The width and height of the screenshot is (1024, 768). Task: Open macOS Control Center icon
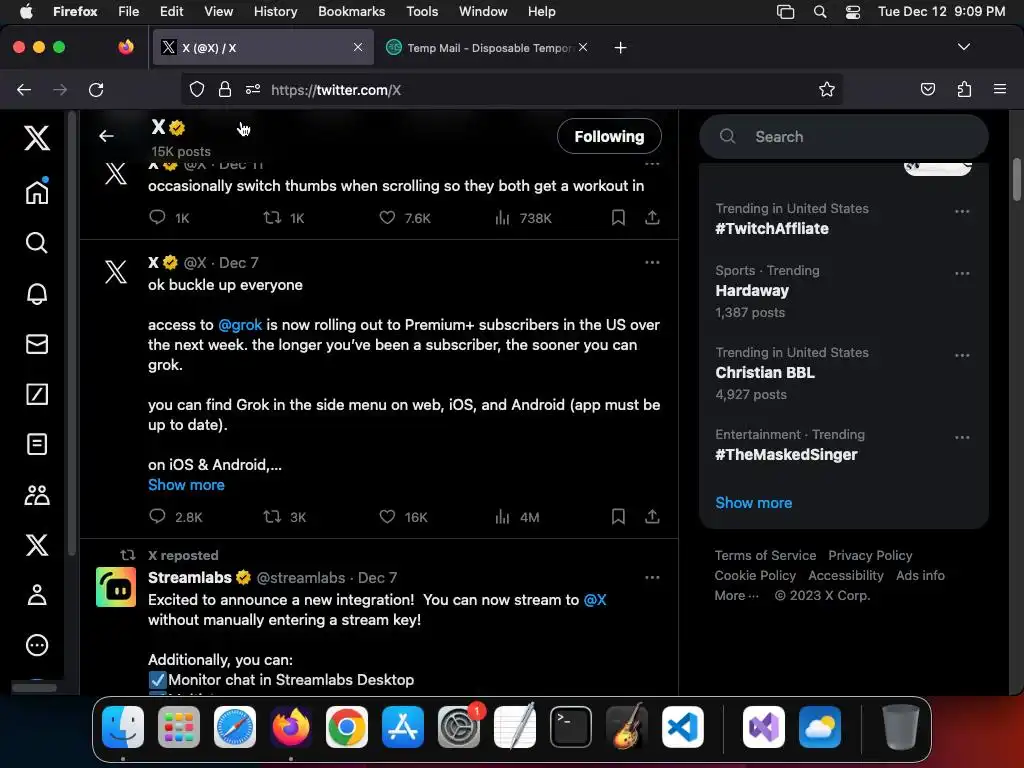tap(852, 12)
